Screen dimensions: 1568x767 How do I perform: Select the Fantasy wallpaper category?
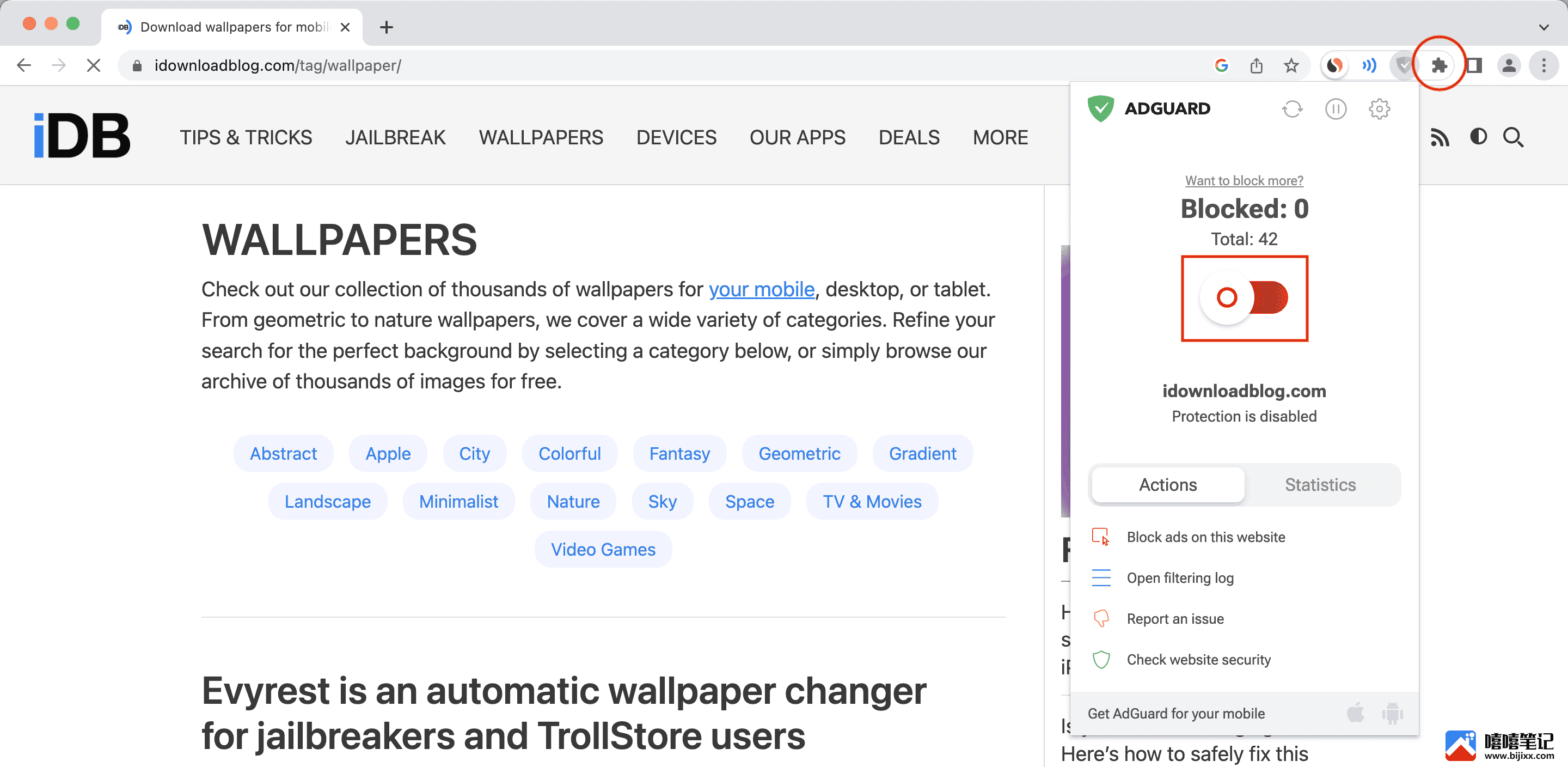coord(679,453)
